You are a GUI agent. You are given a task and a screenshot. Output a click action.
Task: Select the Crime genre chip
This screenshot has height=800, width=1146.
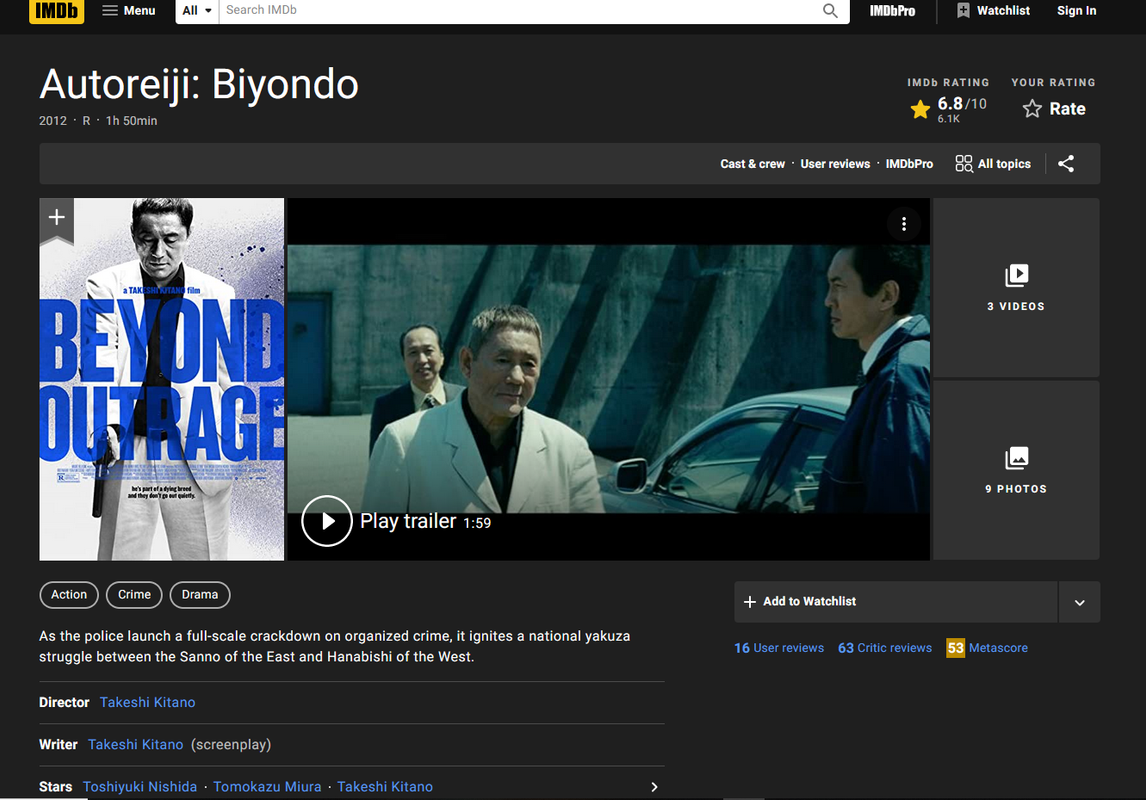(134, 595)
